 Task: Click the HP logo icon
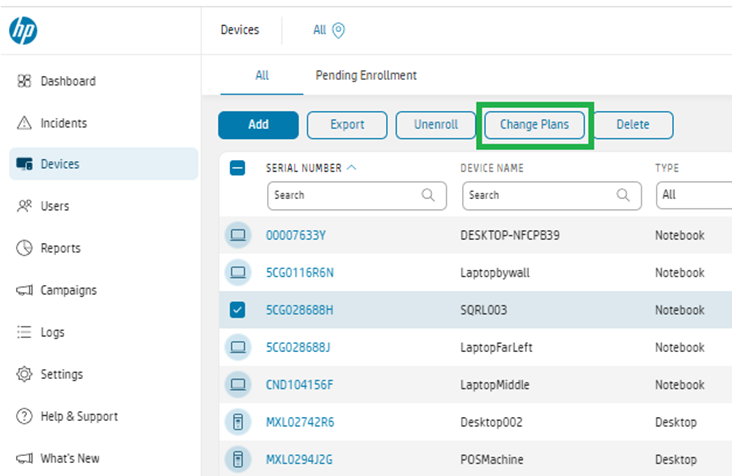click(x=23, y=31)
